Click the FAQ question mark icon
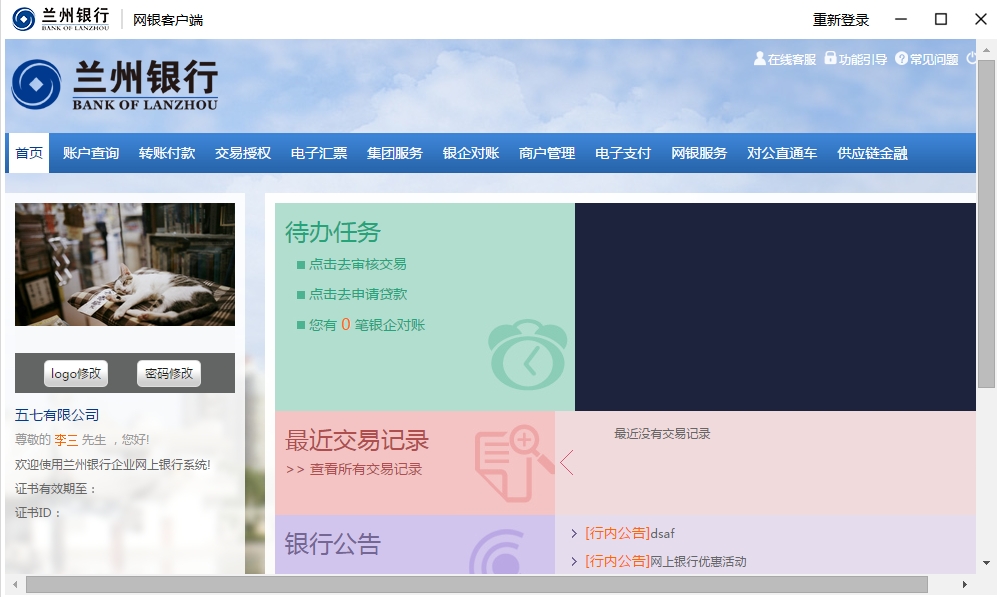This screenshot has width=998, height=597. (x=901, y=59)
